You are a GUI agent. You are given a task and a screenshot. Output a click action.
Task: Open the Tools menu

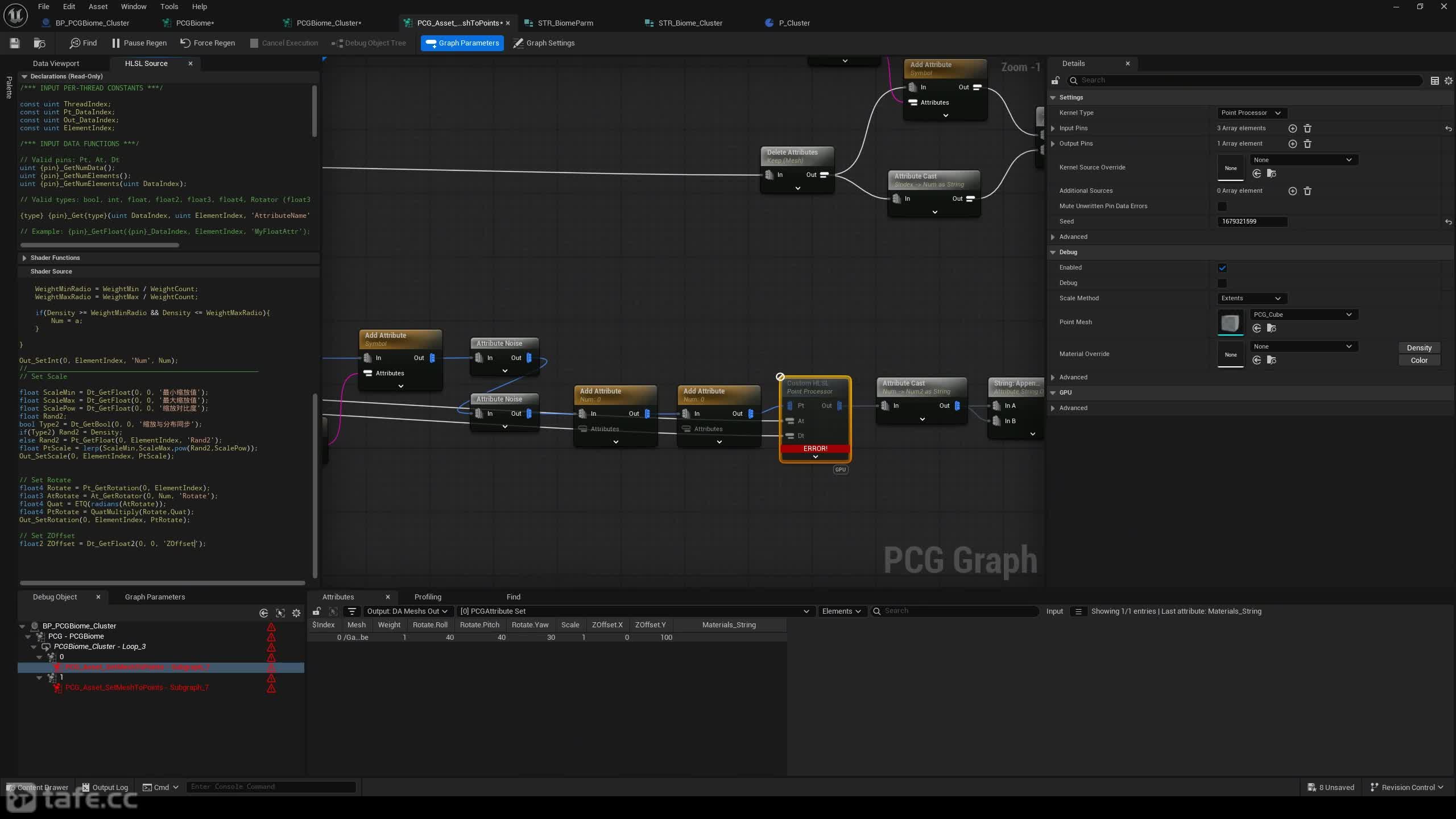169,7
